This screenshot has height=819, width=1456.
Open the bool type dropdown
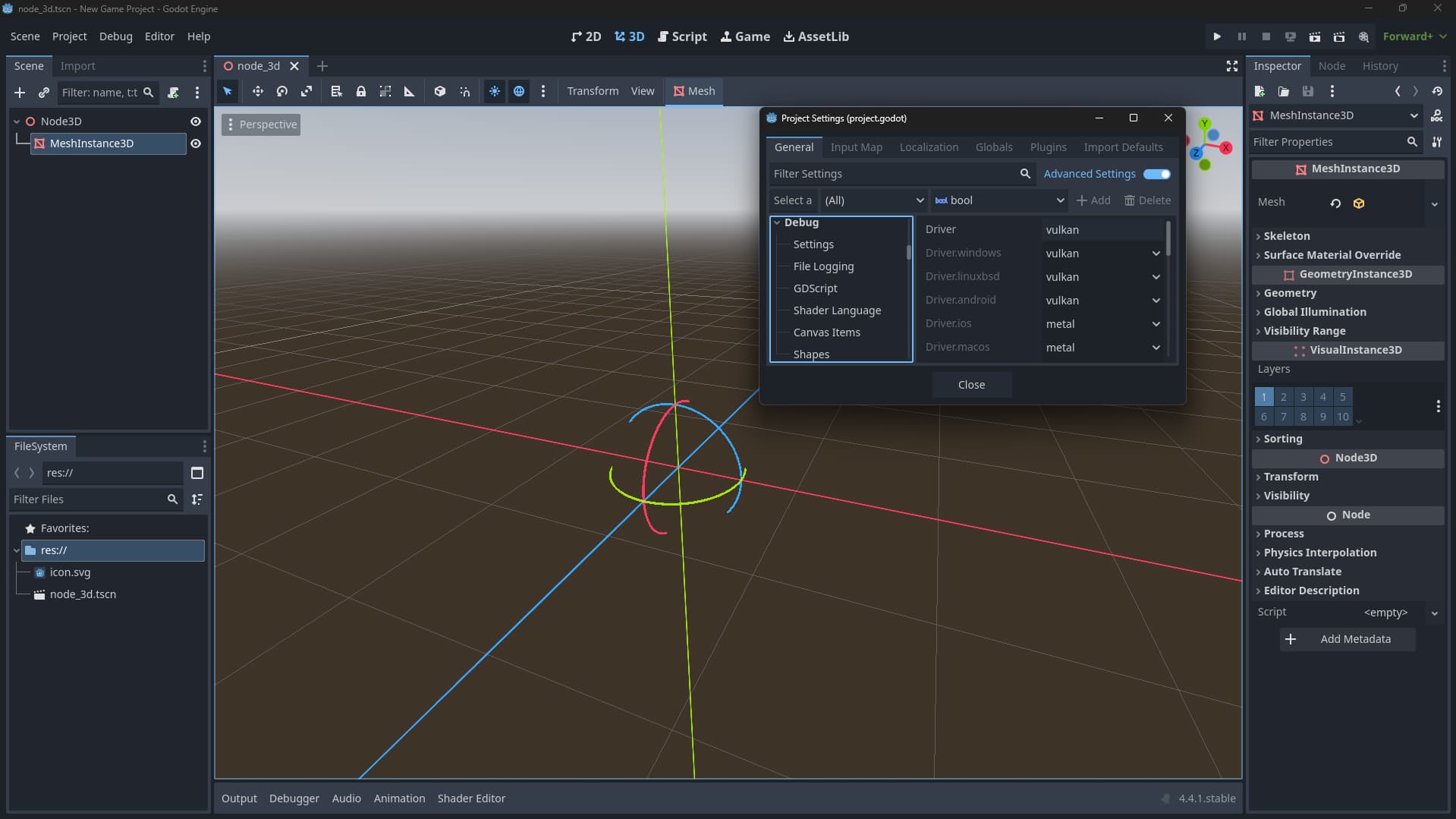[999, 200]
